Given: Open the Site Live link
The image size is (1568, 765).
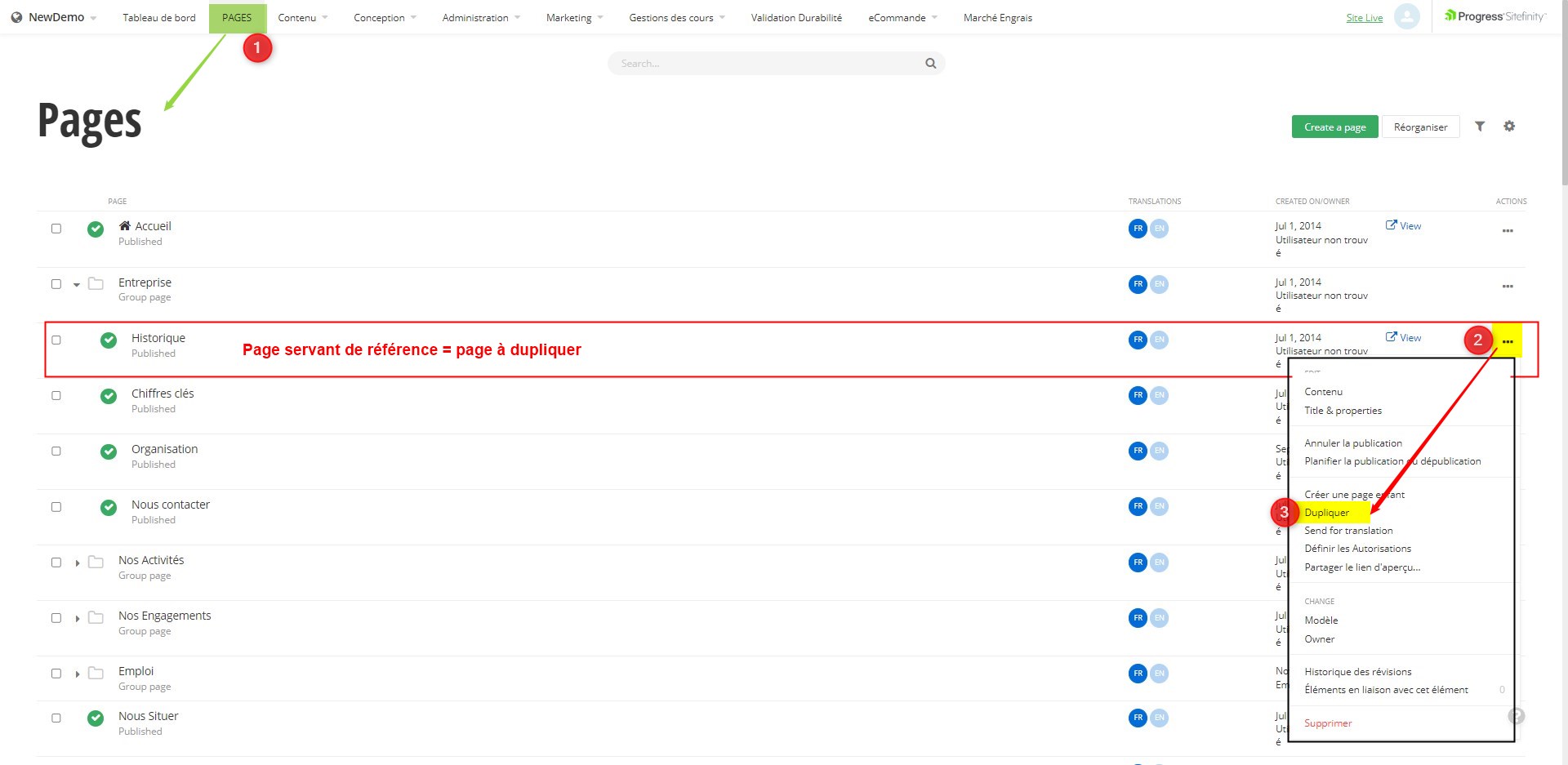Looking at the screenshot, I should [x=1364, y=18].
